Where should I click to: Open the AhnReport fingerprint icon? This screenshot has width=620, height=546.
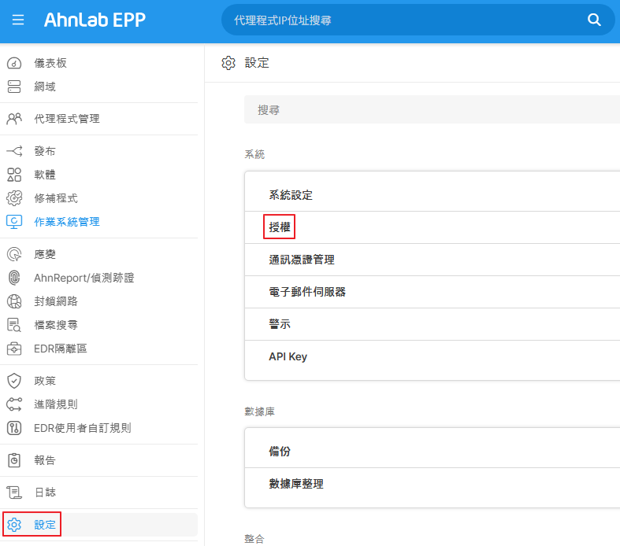click(x=14, y=278)
